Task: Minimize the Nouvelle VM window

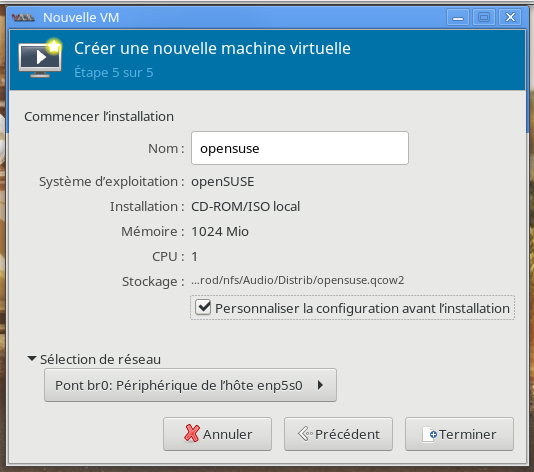Action: (458, 17)
